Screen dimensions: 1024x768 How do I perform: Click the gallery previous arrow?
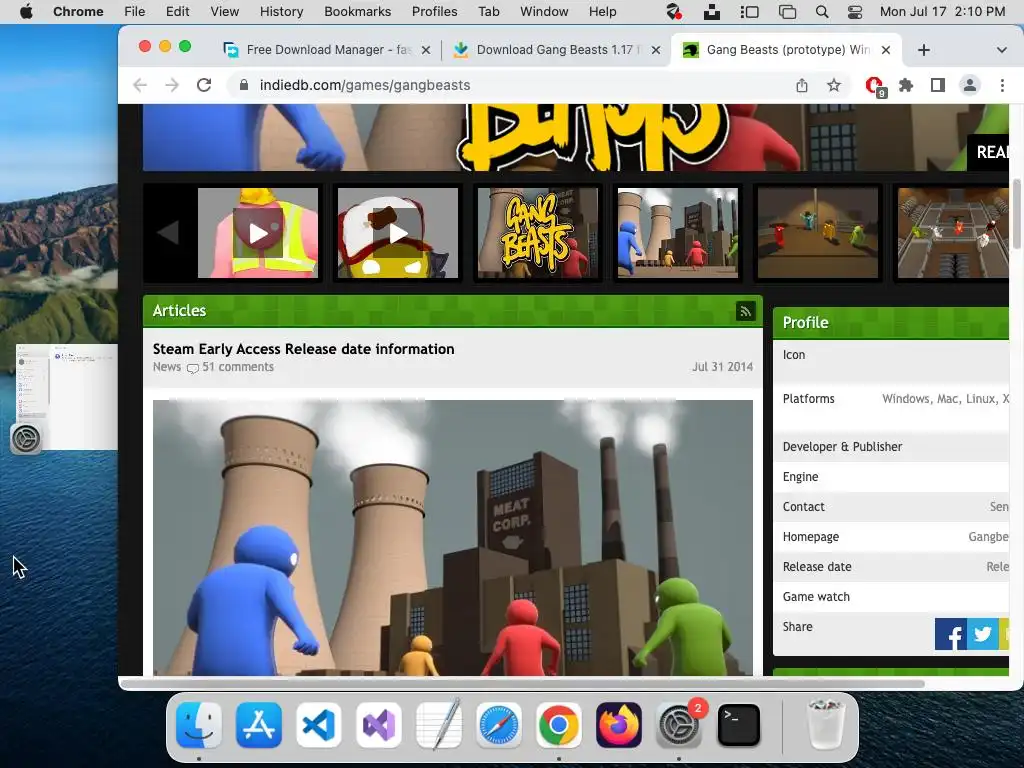pyautogui.click(x=168, y=232)
